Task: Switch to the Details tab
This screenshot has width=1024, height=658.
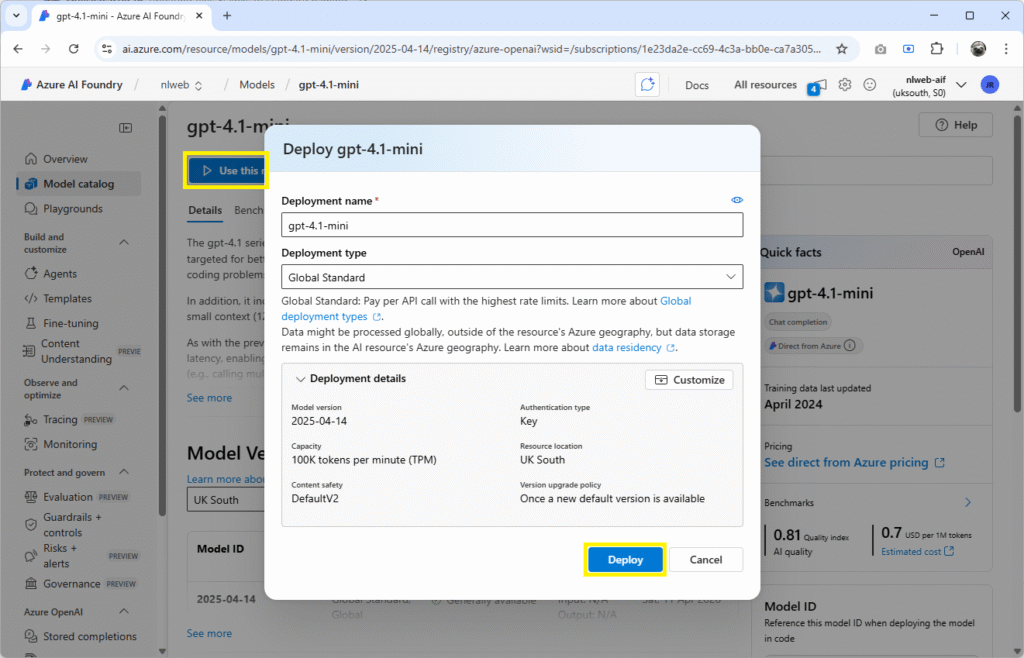Action: pyautogui.click(x=205, y=211)
